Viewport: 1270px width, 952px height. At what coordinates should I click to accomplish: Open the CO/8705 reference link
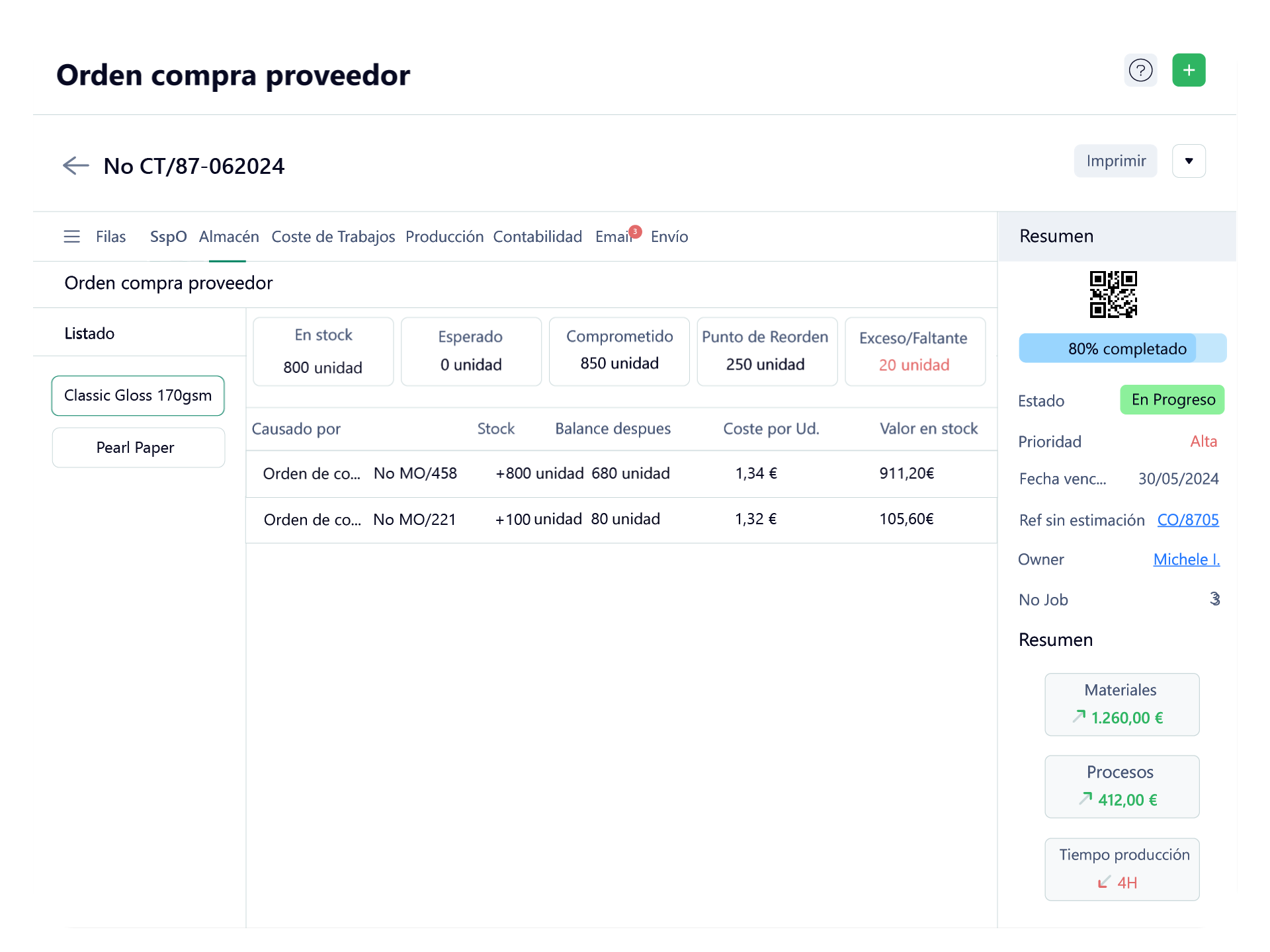coord(1187,520)
